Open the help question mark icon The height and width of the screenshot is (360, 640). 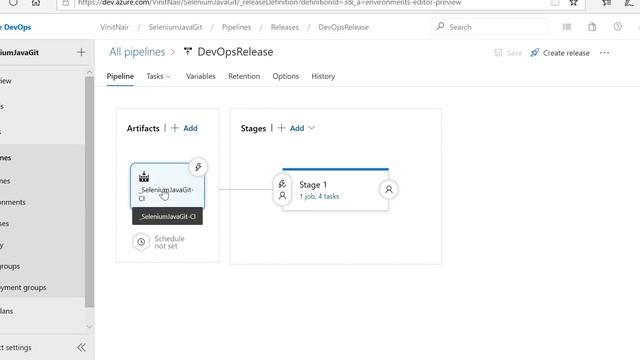coord(618,27)
